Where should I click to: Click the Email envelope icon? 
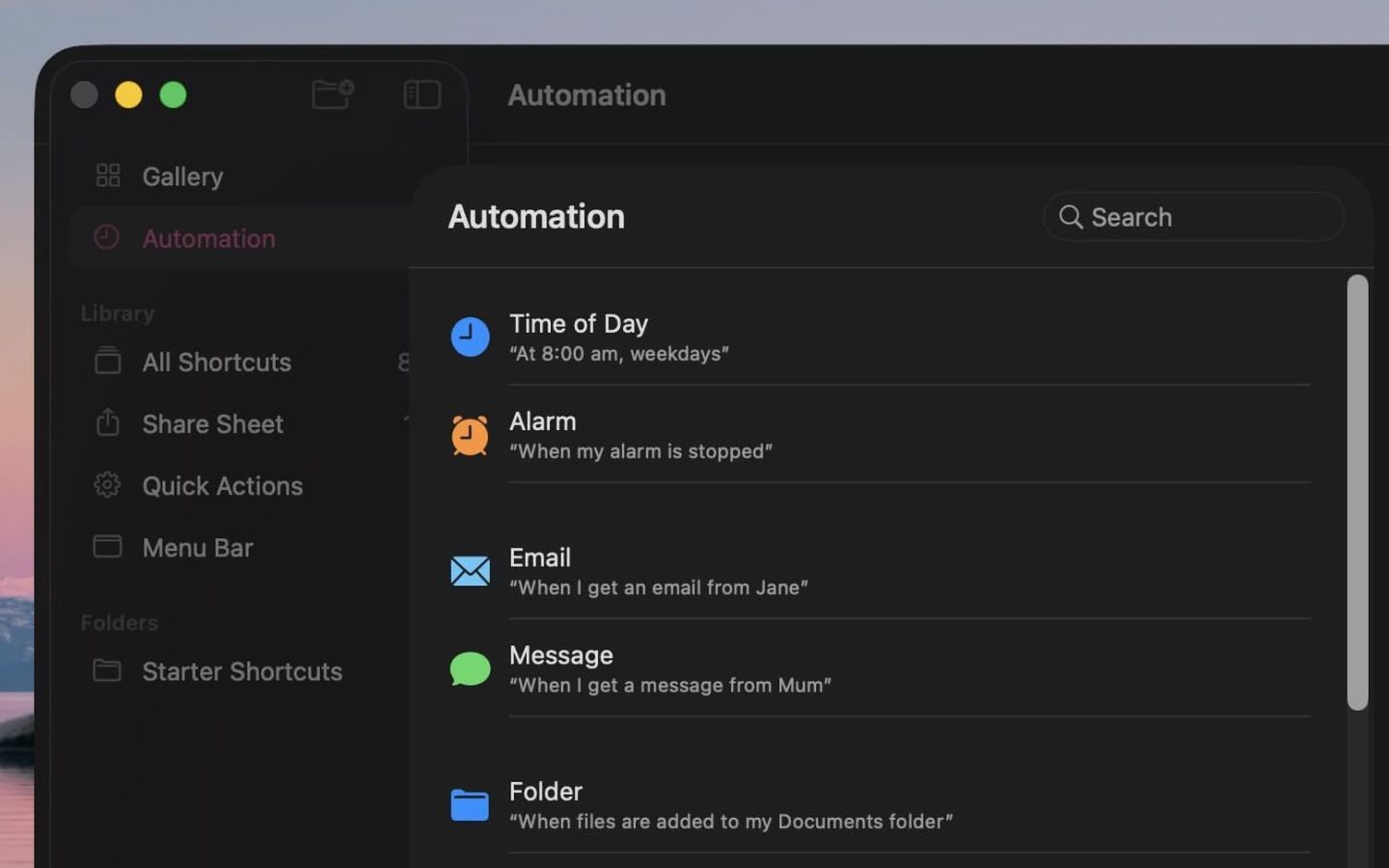470,571
